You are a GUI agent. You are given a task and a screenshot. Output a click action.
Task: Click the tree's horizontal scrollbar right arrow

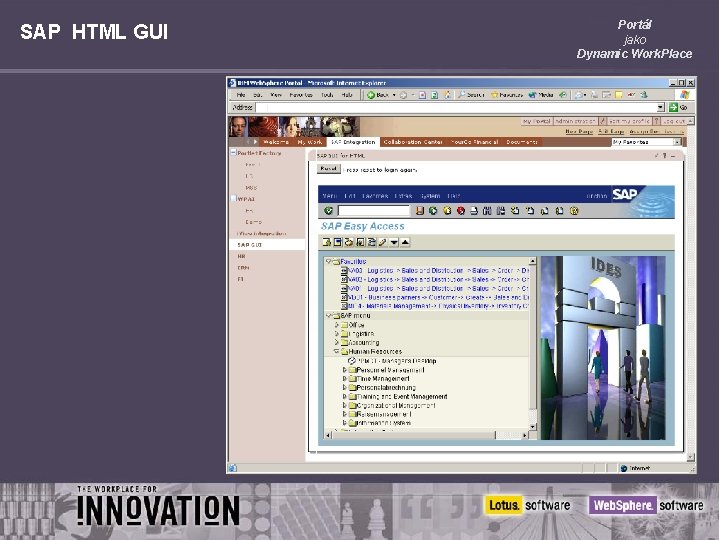pos(525,435)
